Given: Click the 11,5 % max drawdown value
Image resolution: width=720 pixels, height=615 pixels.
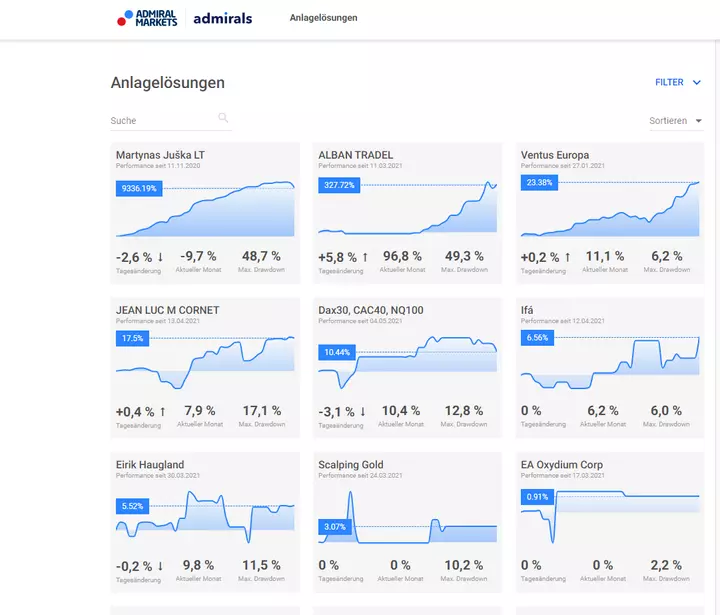Looking at the screenshot, I should [261, 565].
